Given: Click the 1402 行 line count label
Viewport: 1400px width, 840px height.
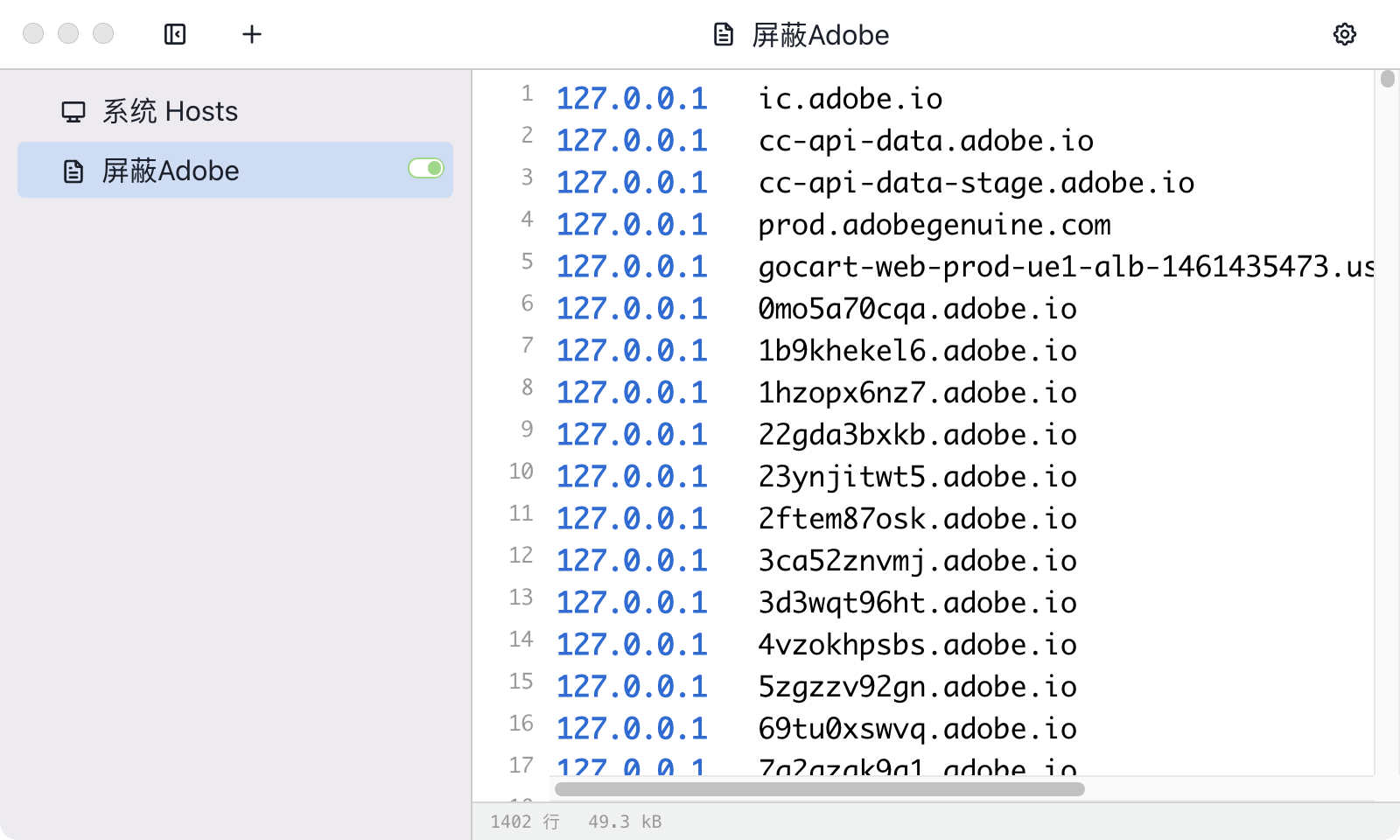Looking at the screenshot, I should (x=525, y=821).
